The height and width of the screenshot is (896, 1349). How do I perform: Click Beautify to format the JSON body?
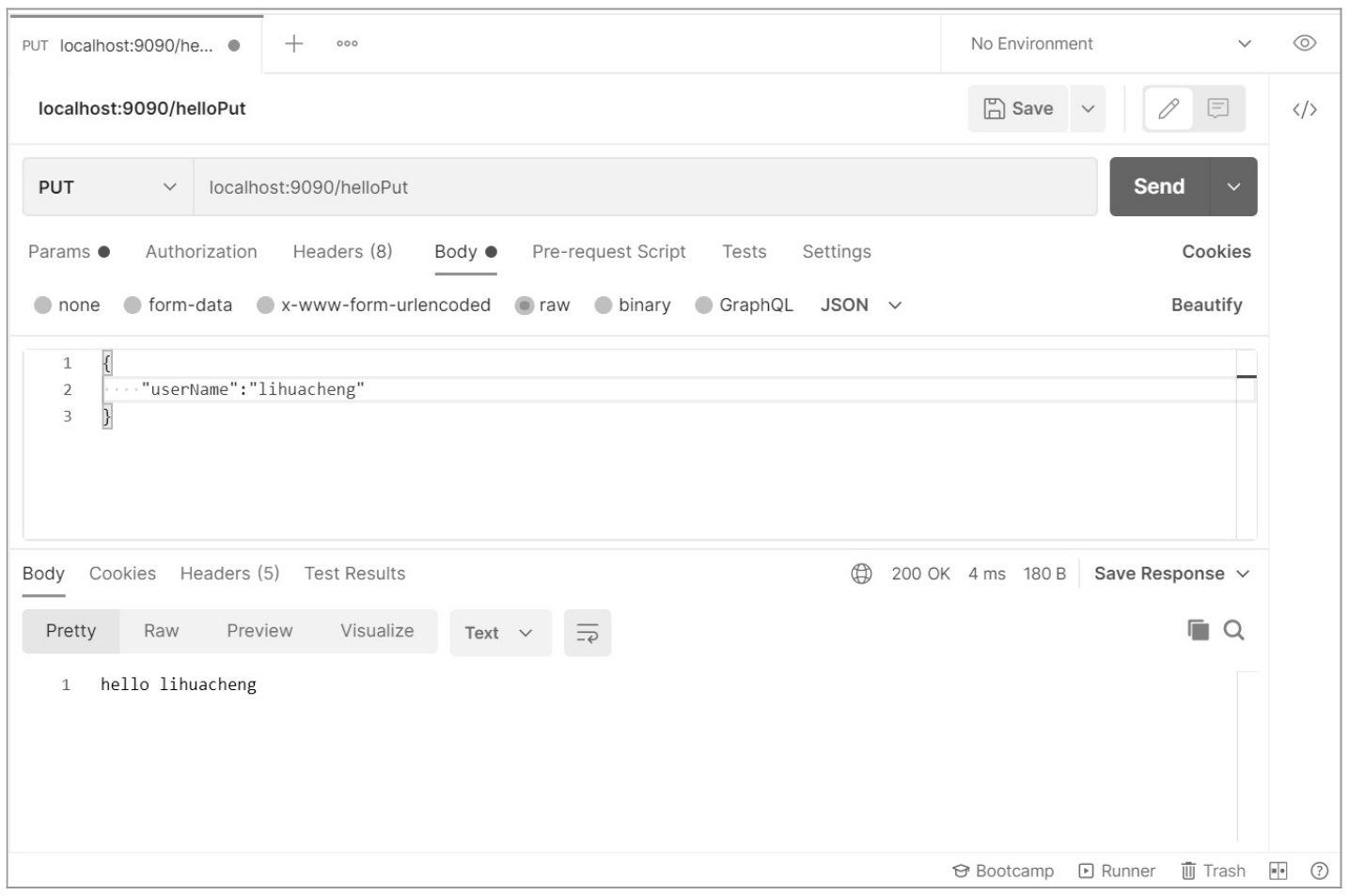(1207, 304)
